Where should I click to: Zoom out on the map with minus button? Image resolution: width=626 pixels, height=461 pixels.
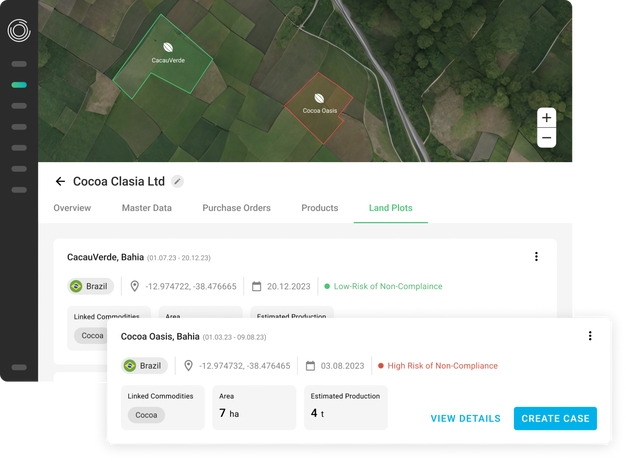click(546, 138)
